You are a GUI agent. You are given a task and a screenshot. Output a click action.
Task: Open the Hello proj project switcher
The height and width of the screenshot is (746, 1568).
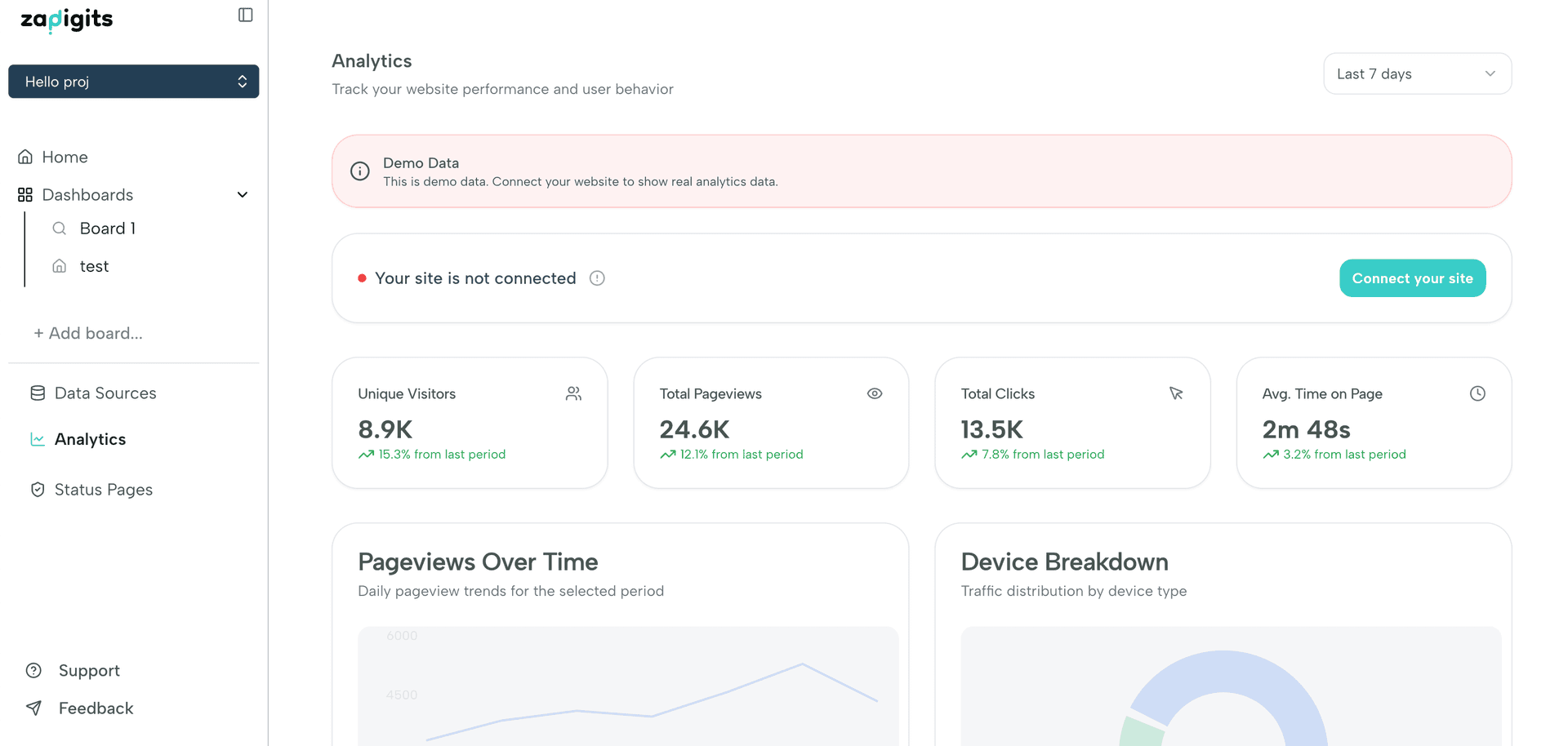(133, 81)
